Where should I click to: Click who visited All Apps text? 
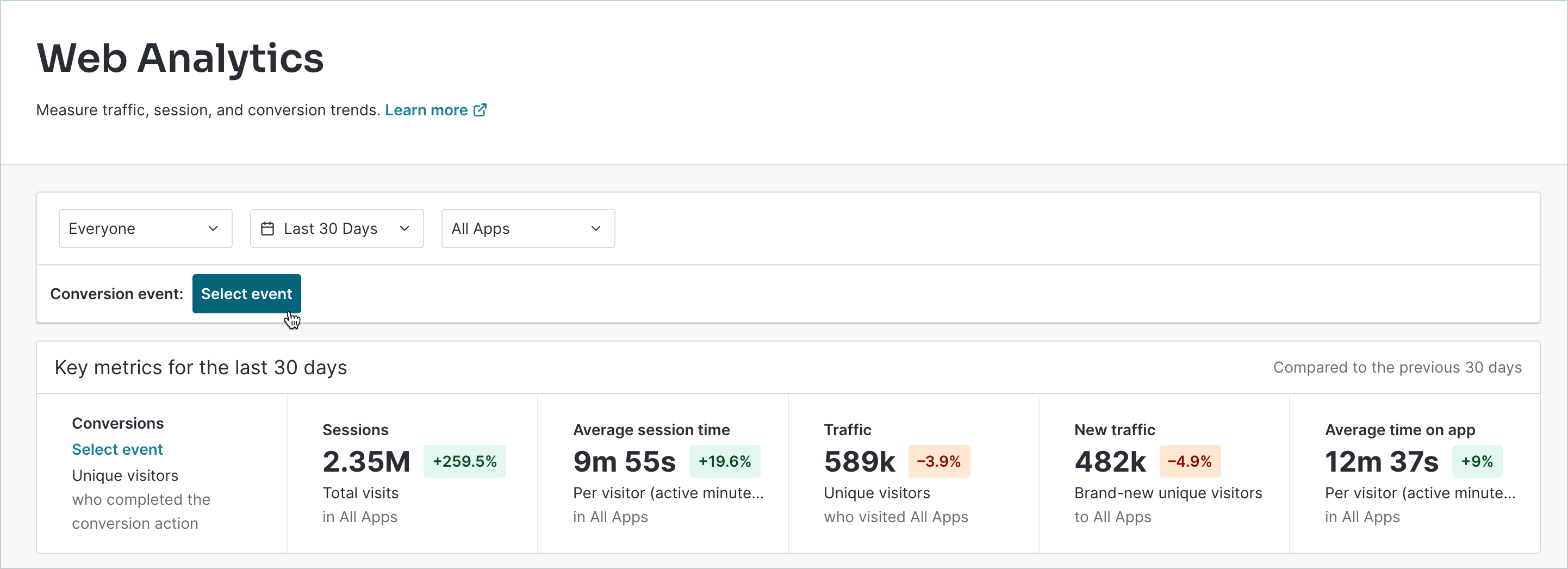[x=896, y=517]
